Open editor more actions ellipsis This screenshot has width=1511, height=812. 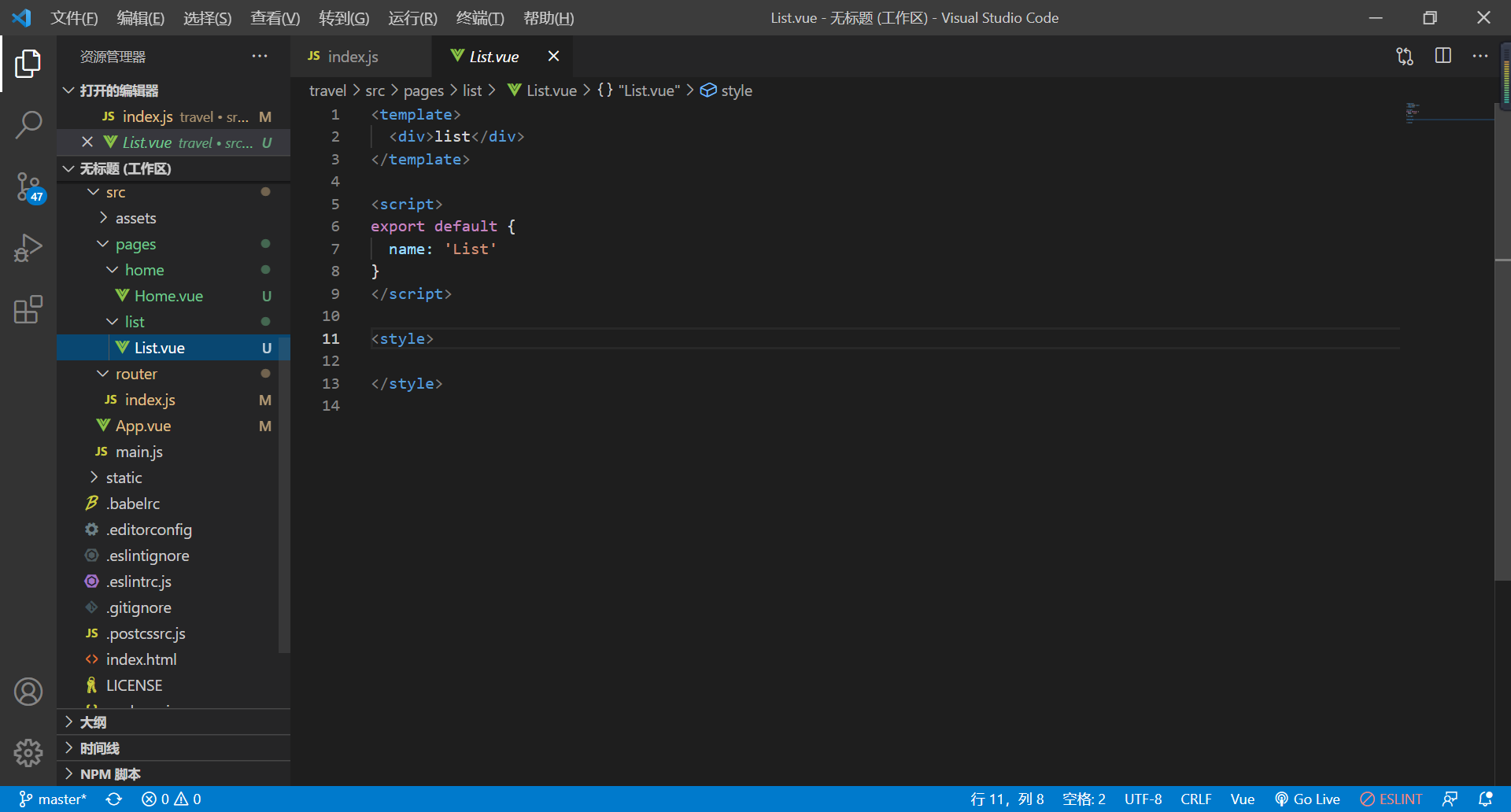(x=1480, y=56)
